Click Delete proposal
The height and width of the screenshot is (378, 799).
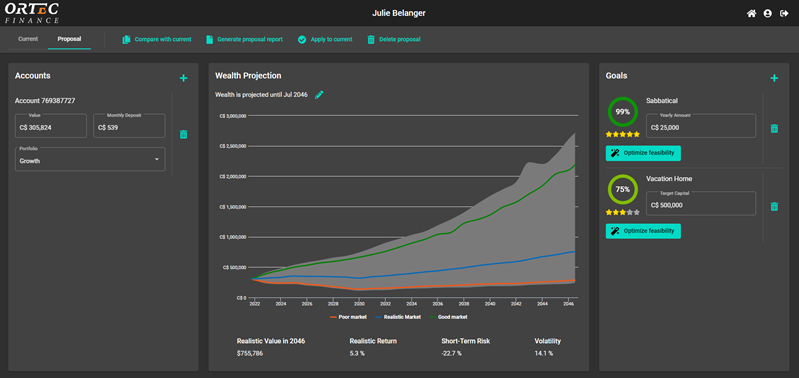(394, 39)
